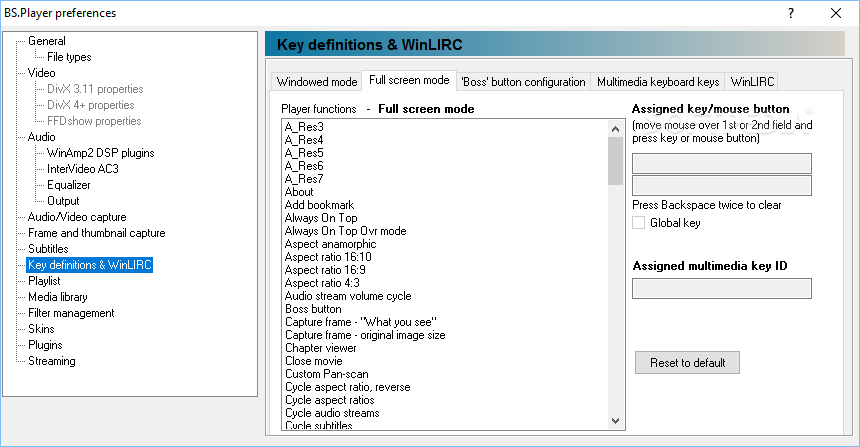Open the Help question mark button
The image size is (860, 447).
point(790,13)
